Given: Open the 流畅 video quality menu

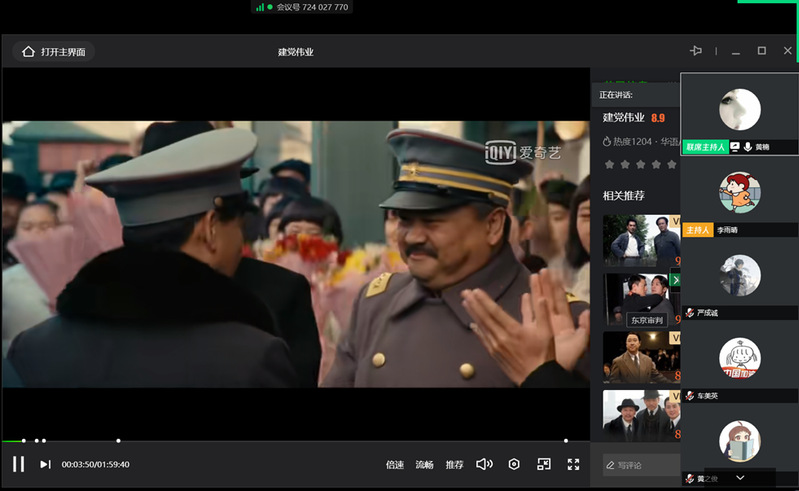Looking at the screenshot, I should (425, 465).
